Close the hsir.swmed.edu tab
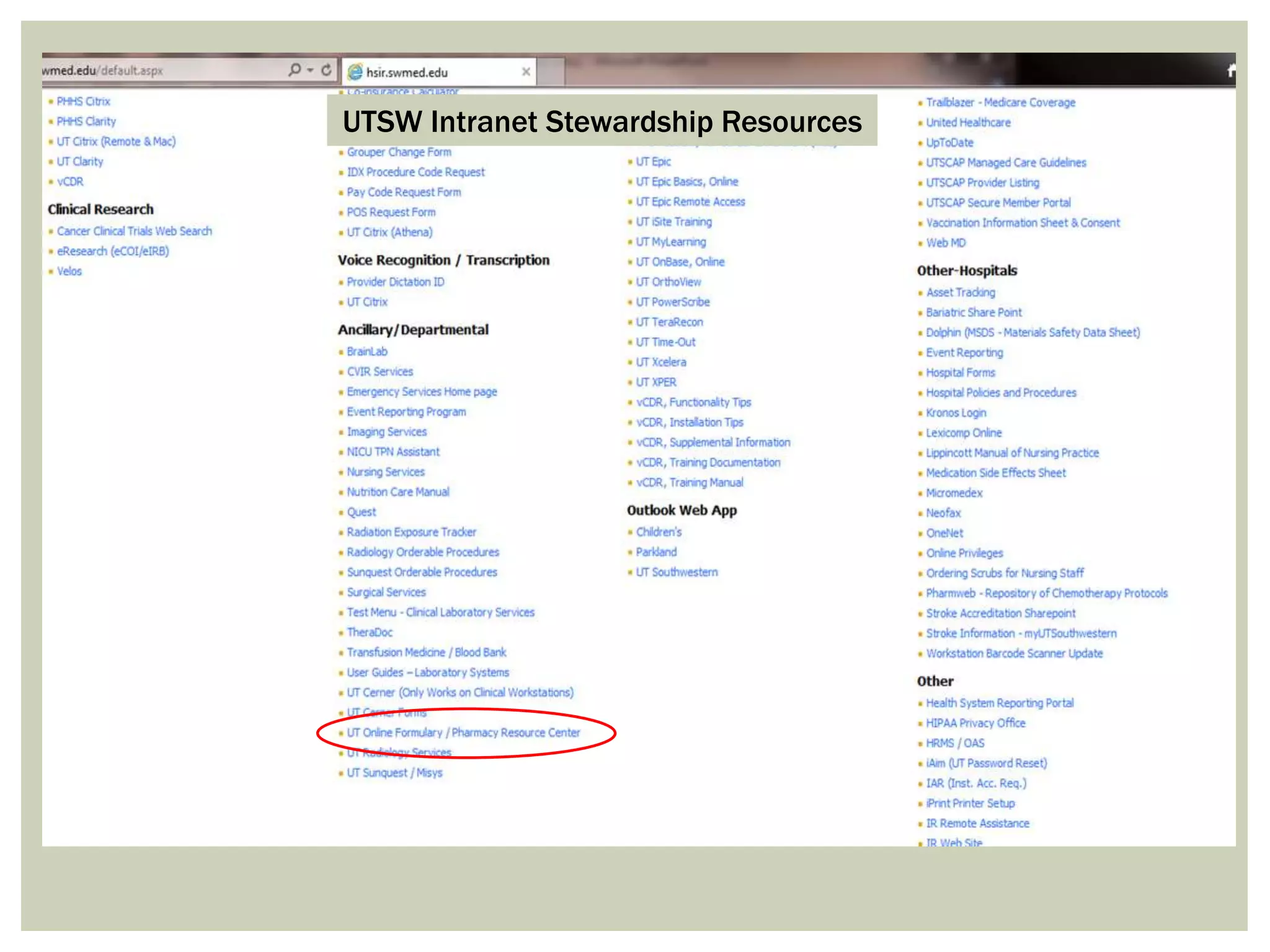Viewport: 1270px width, 952px height. coord(526,72)
